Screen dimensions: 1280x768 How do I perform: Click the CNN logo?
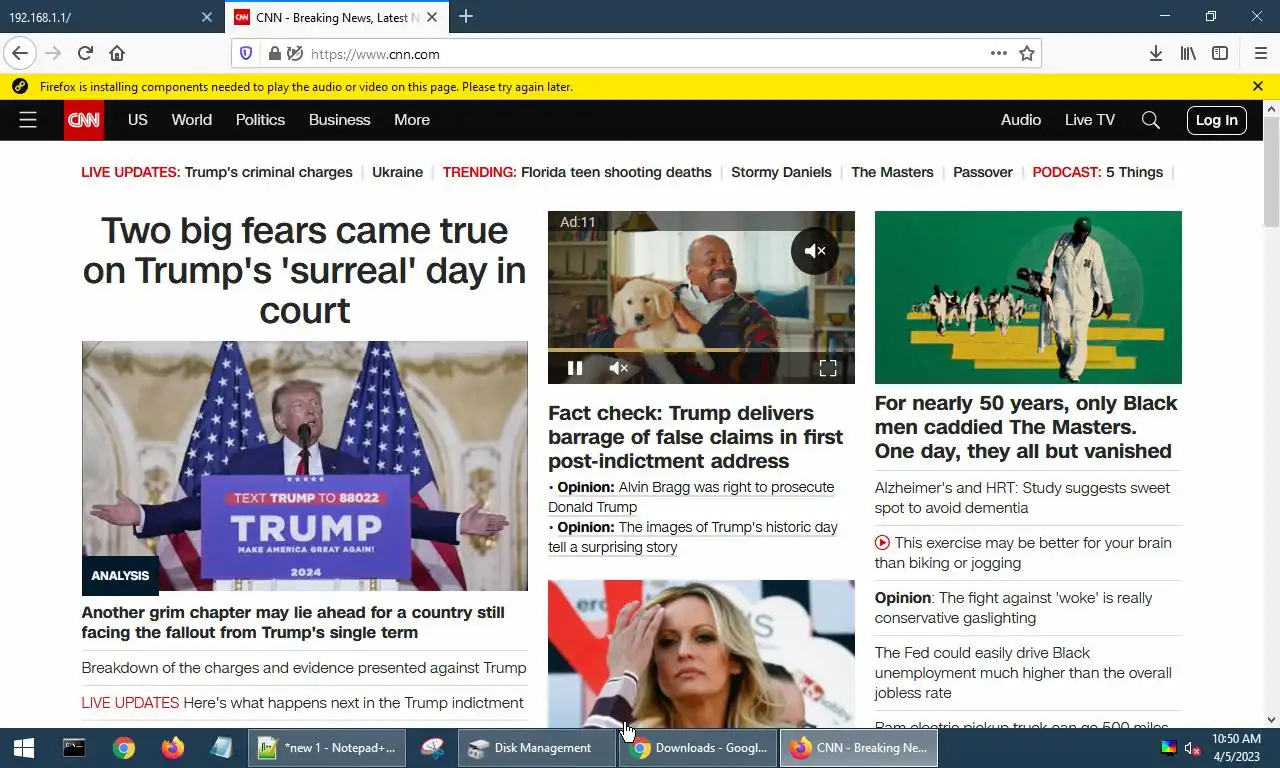click(84, 120)
